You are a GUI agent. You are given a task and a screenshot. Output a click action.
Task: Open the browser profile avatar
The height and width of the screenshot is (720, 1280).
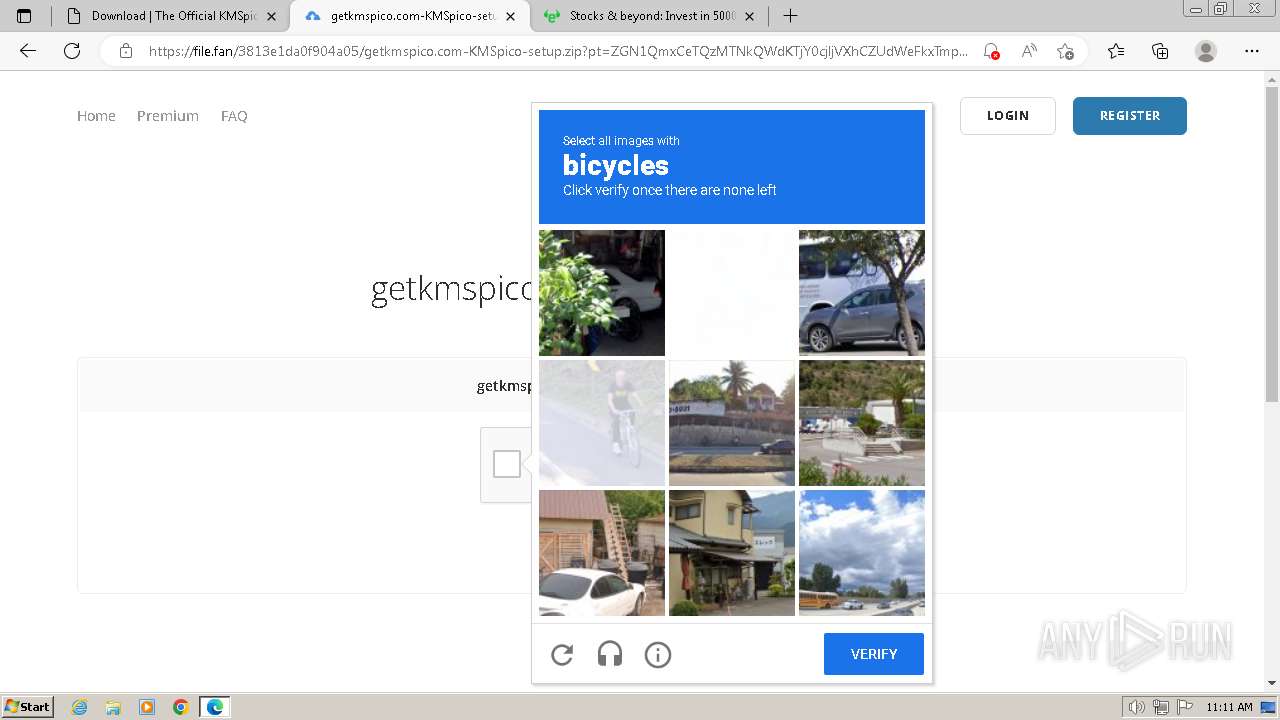(x=1206, y=51)
